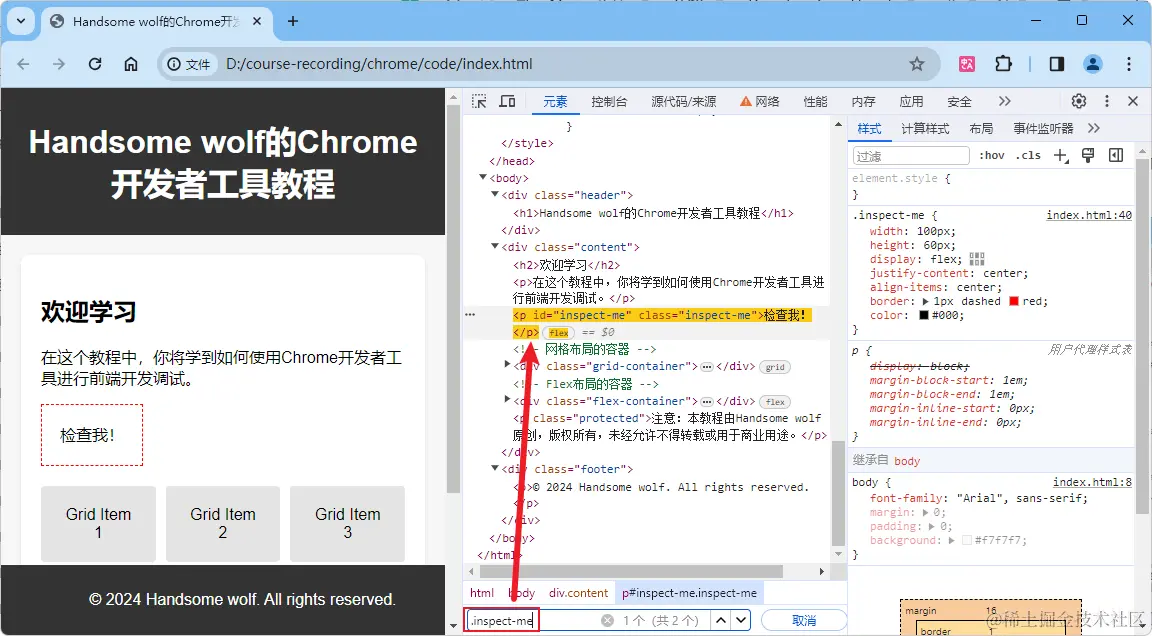The image size is (1152, 636).
Task: Switch to the 源代码/来源 panel
Action: point(683,101)
